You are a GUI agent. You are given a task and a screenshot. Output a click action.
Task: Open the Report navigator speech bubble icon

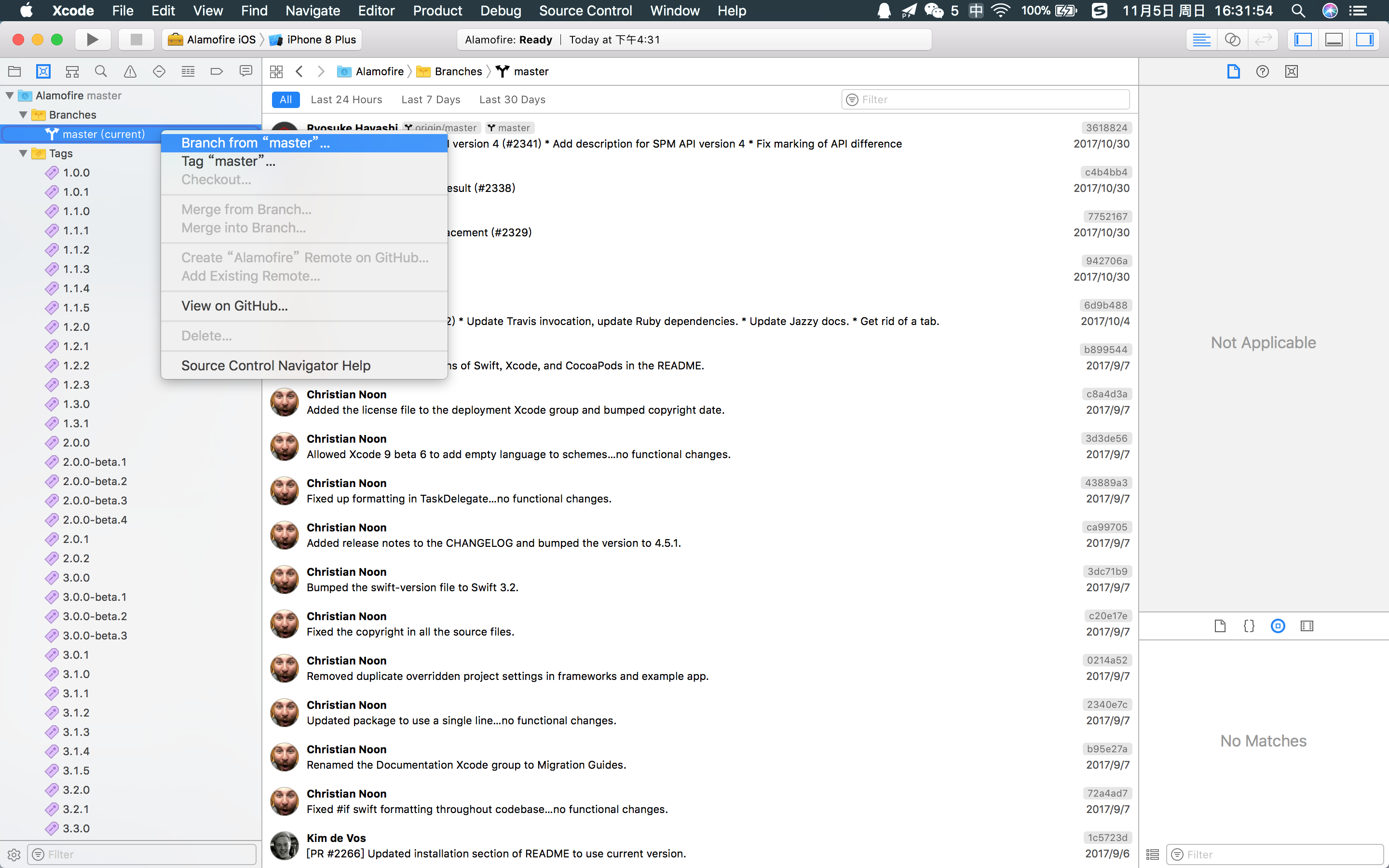tap(245, 71)
